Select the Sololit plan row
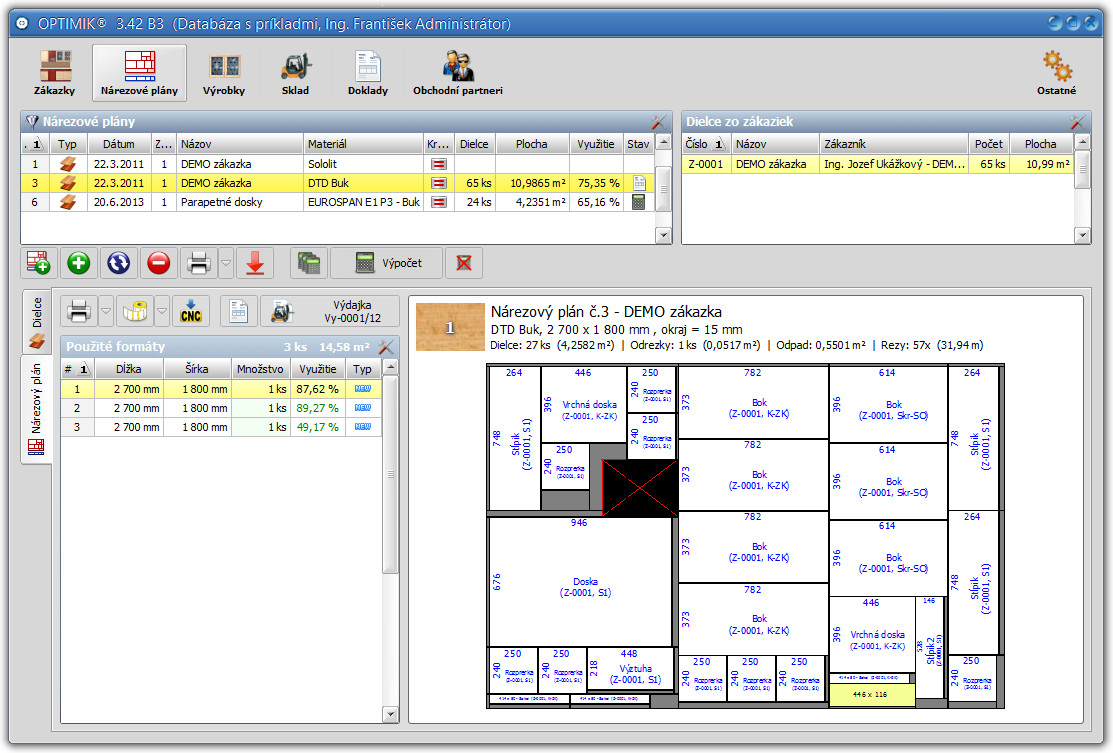 click(x=337, y=164)
